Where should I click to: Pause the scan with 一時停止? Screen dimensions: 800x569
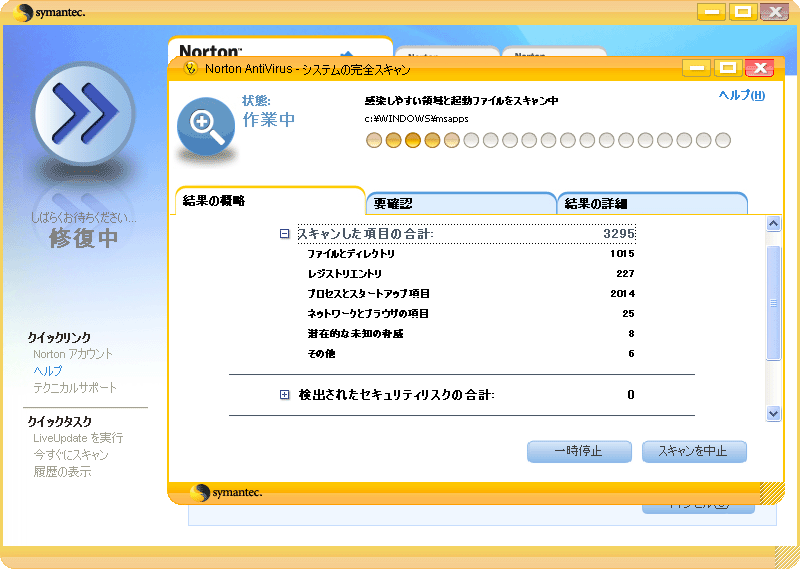click(579, 452)
